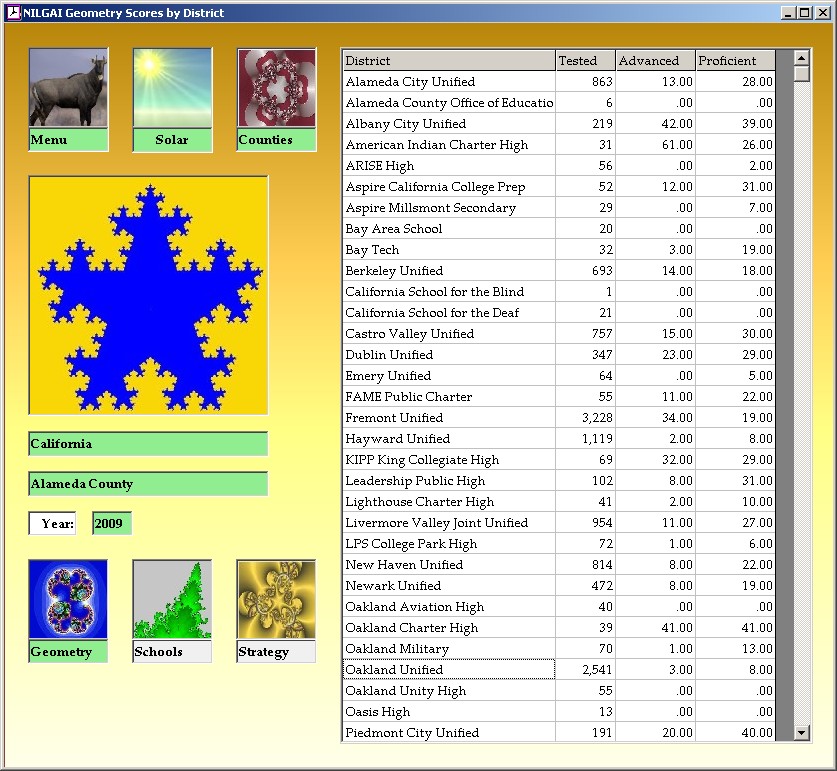
Task: Click the Counties fractal icon
Action: coord(276,88)
